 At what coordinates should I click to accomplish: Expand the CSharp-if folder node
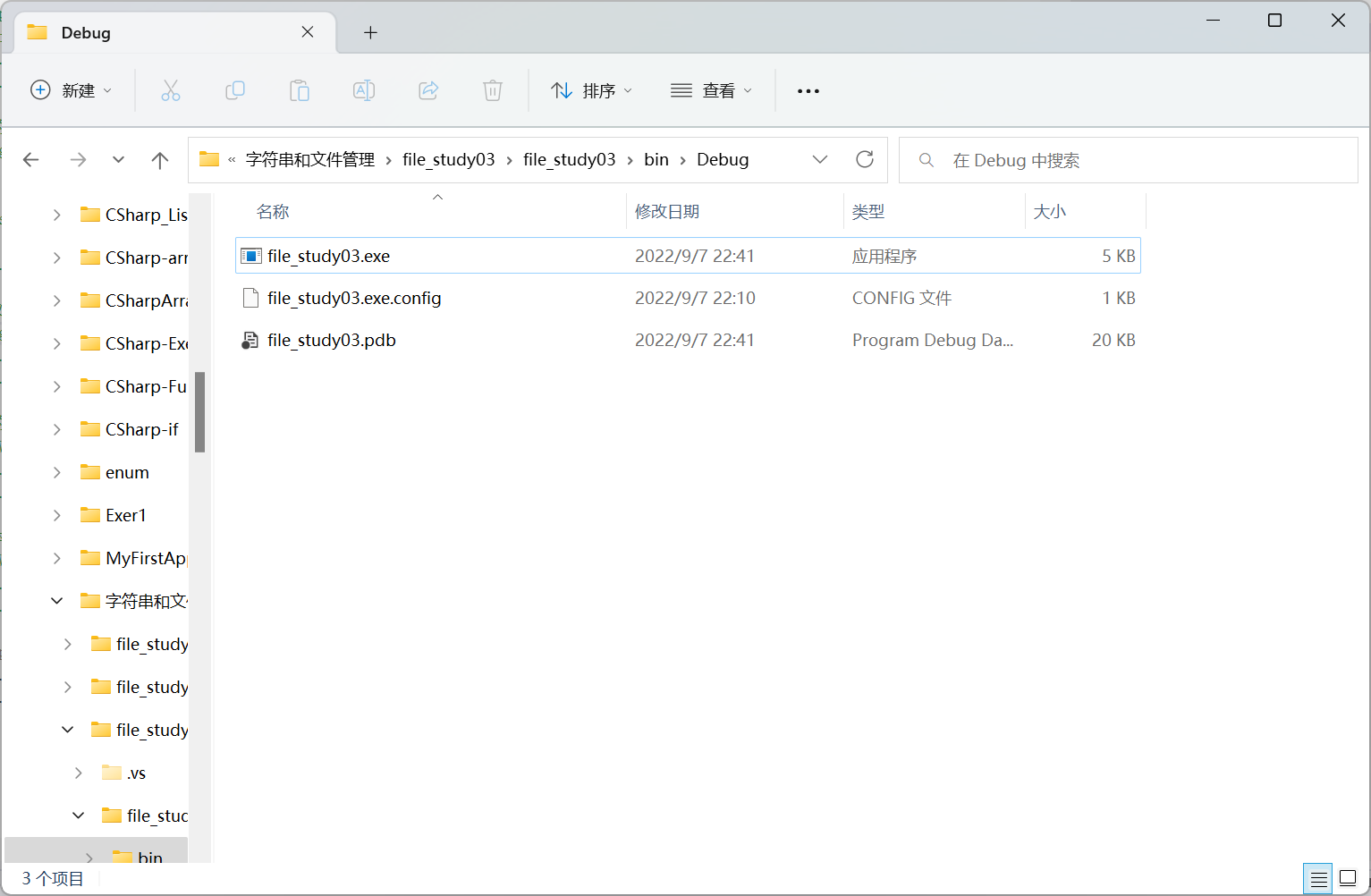(x=56, y=429)
